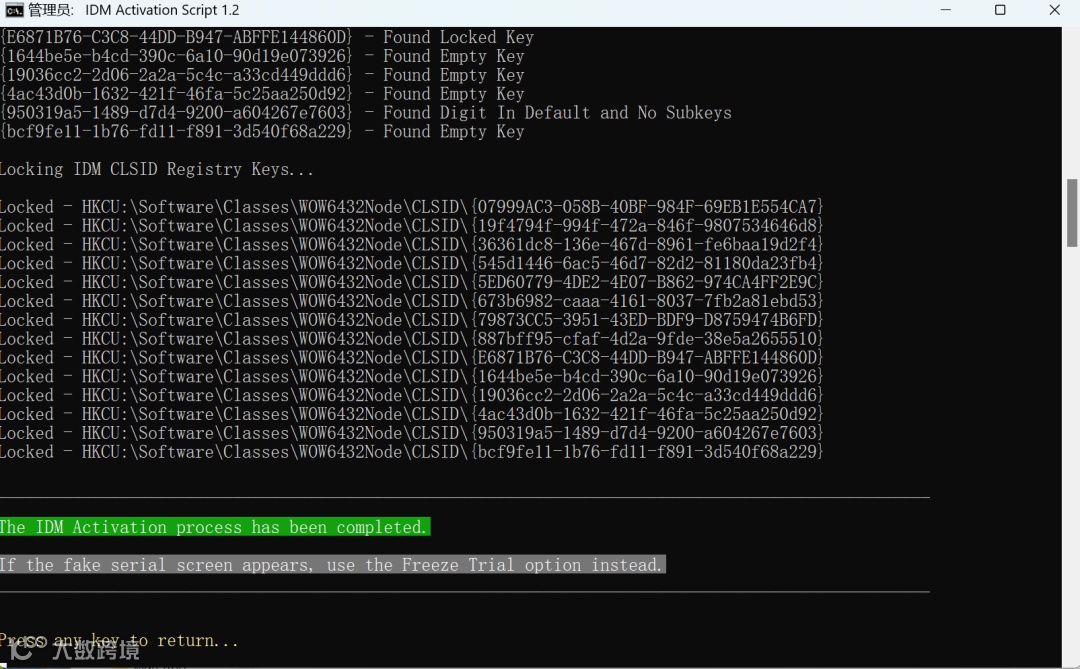Select text 'Locking IDM CLSID Registry Keys...'
Image resolution: width=1080 pixels, height=669 pixels.
pyautogui.click(x=156, y=169)
